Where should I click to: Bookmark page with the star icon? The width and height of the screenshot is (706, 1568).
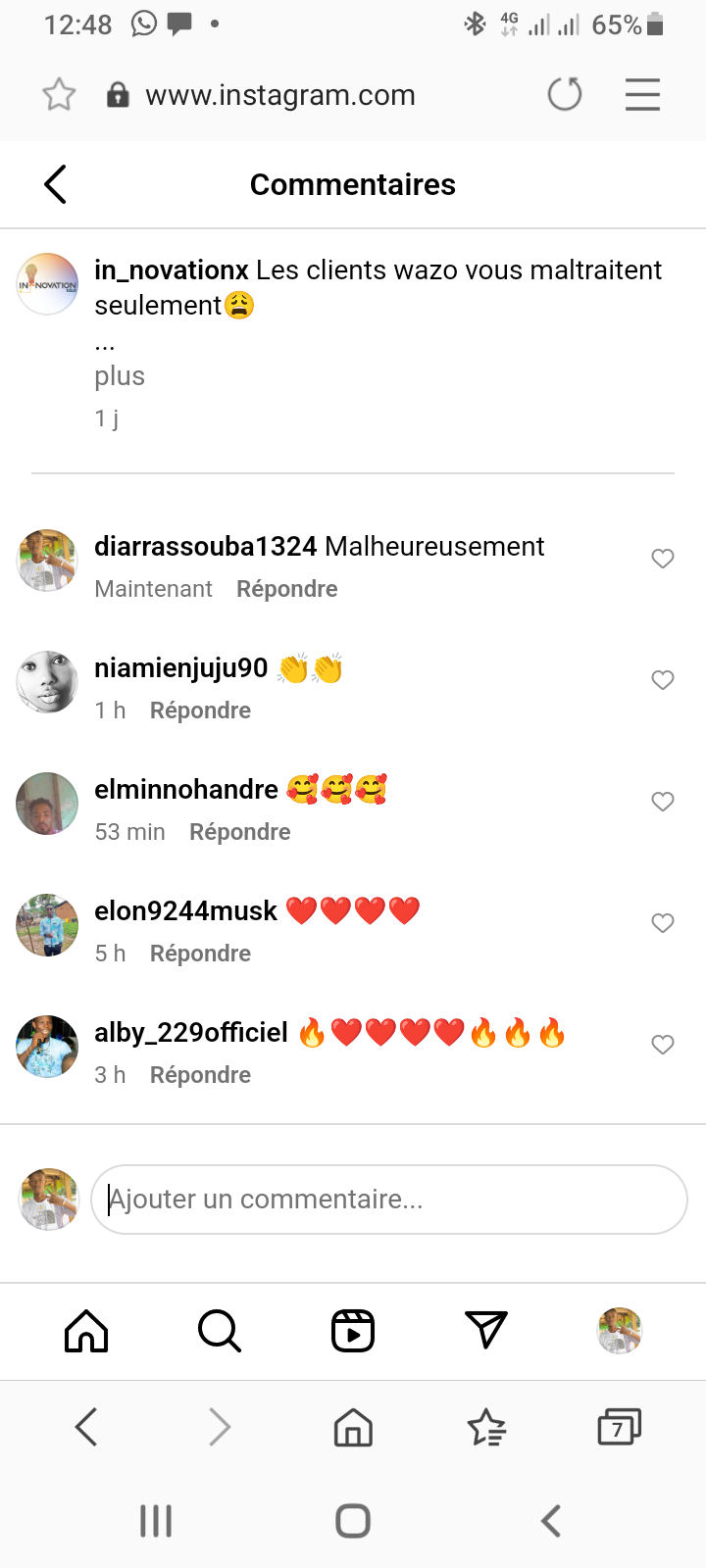point(59,95)
